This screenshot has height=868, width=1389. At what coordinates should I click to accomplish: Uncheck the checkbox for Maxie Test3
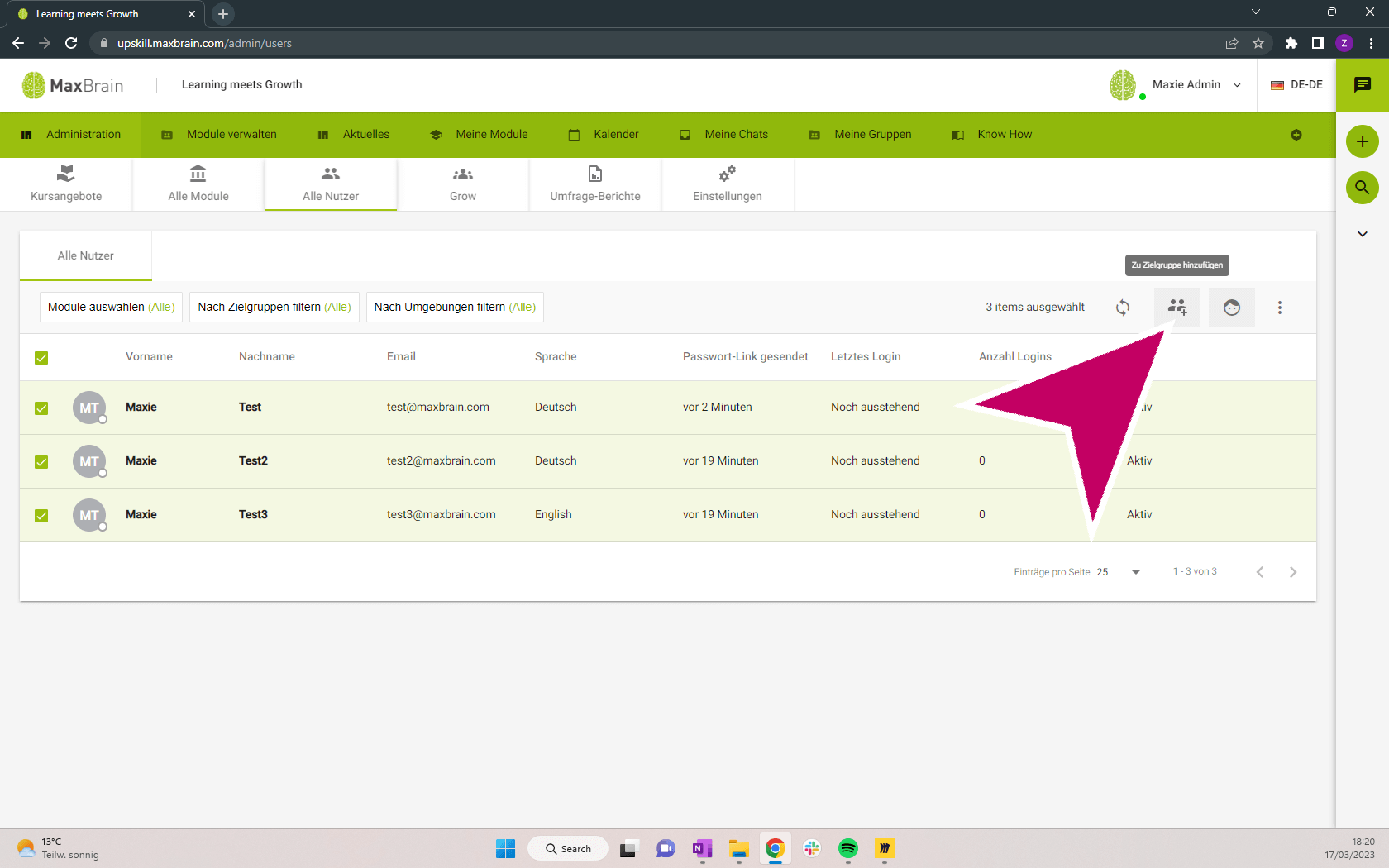(x=41, y=516)
